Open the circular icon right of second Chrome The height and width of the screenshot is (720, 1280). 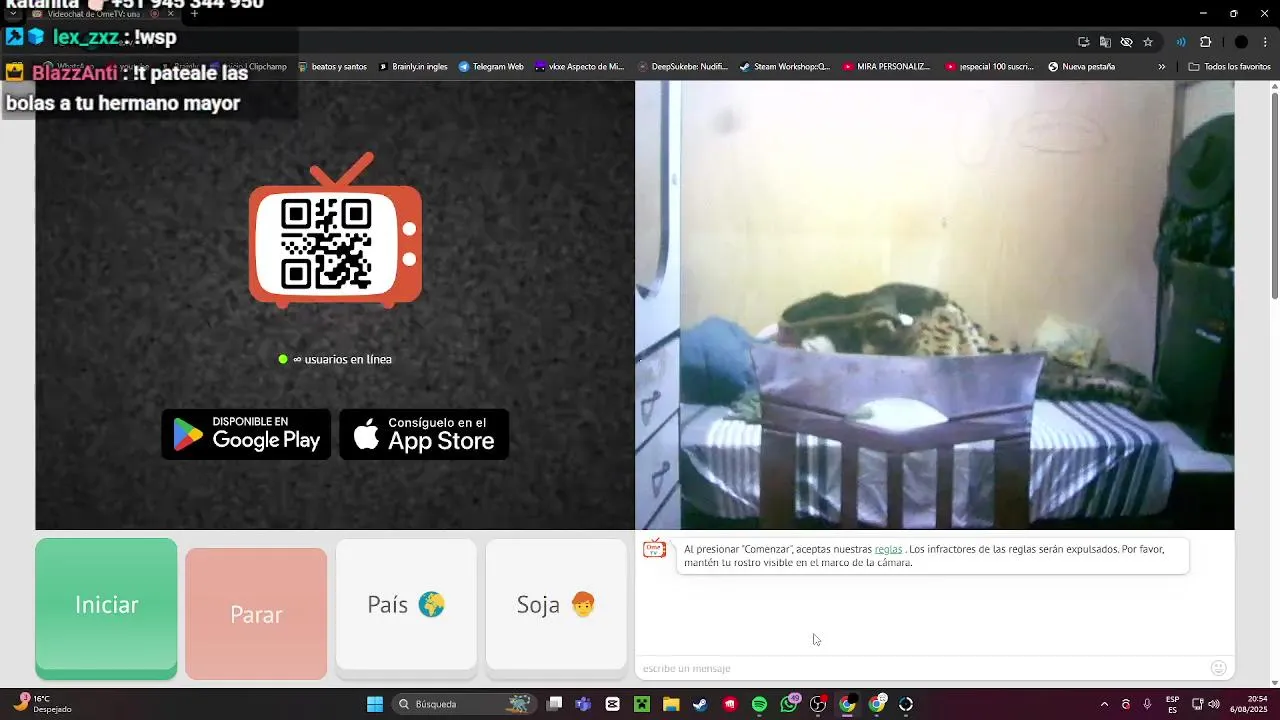point(906,704)
